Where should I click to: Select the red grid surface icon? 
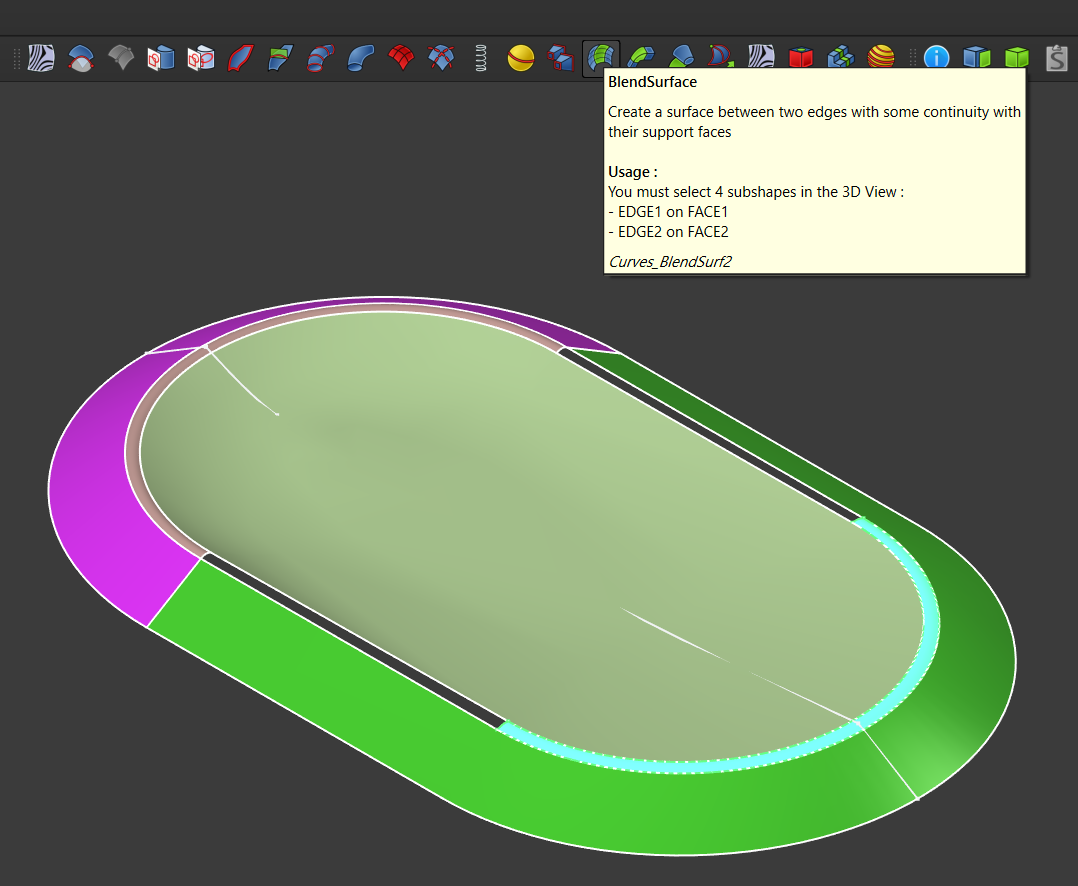pos(401,58)
